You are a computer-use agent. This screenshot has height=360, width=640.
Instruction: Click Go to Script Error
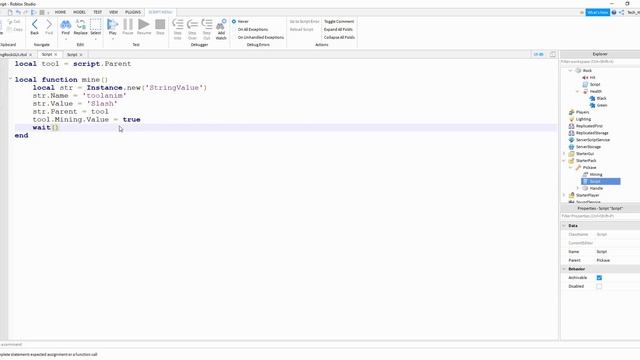click(x=304, y=21)
